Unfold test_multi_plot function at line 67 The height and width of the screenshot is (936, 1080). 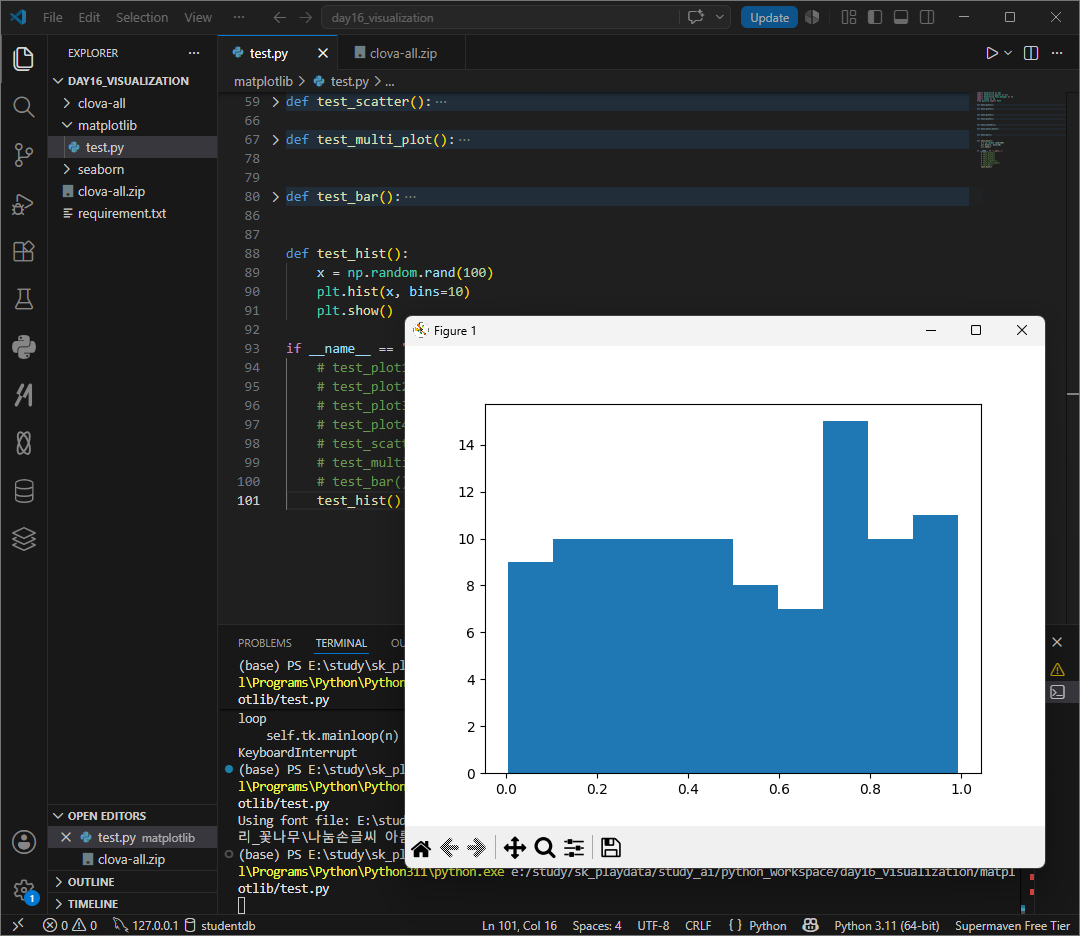(276, 140)
